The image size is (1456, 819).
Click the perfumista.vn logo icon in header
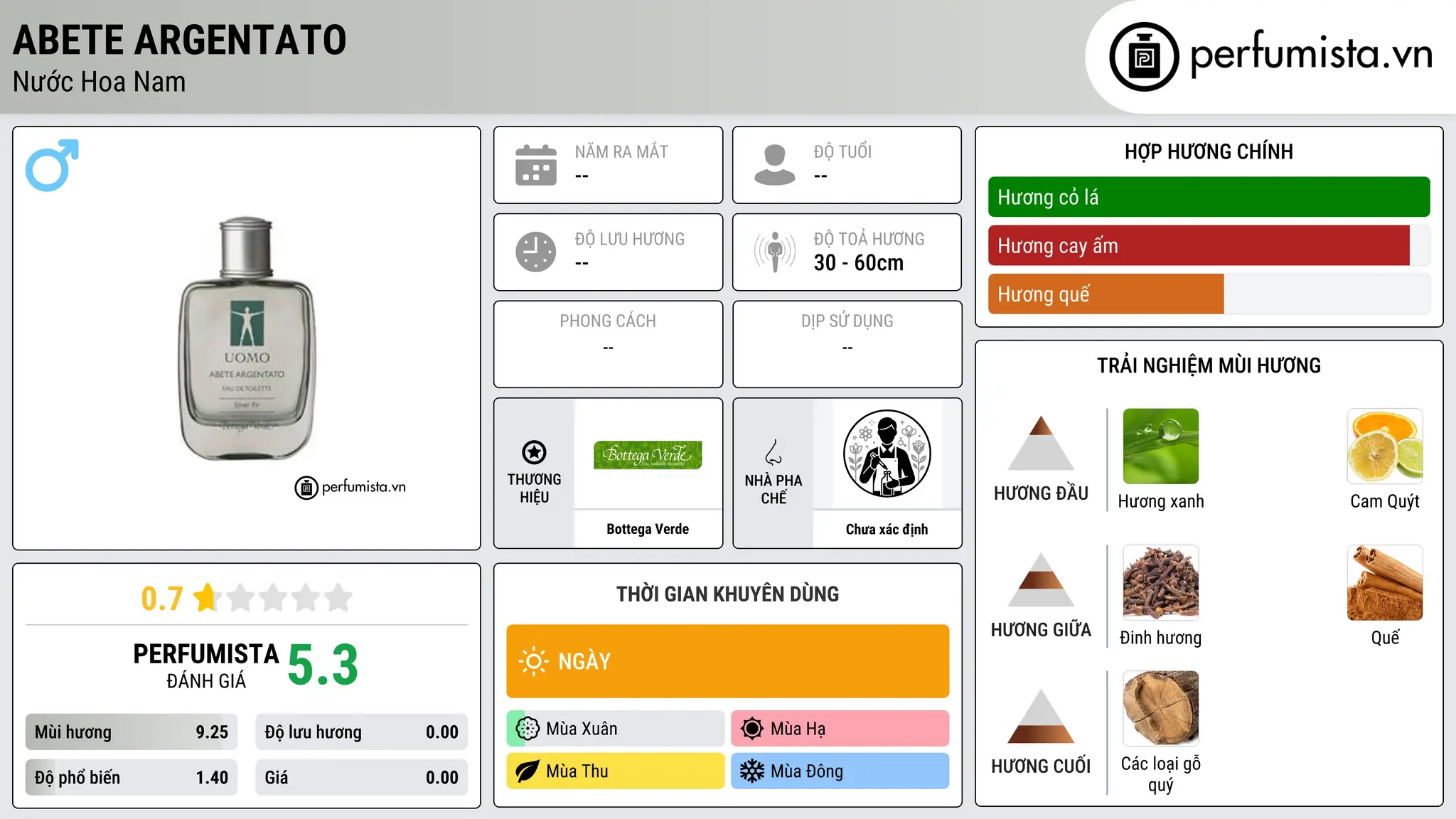click(x=1144, y=57)
